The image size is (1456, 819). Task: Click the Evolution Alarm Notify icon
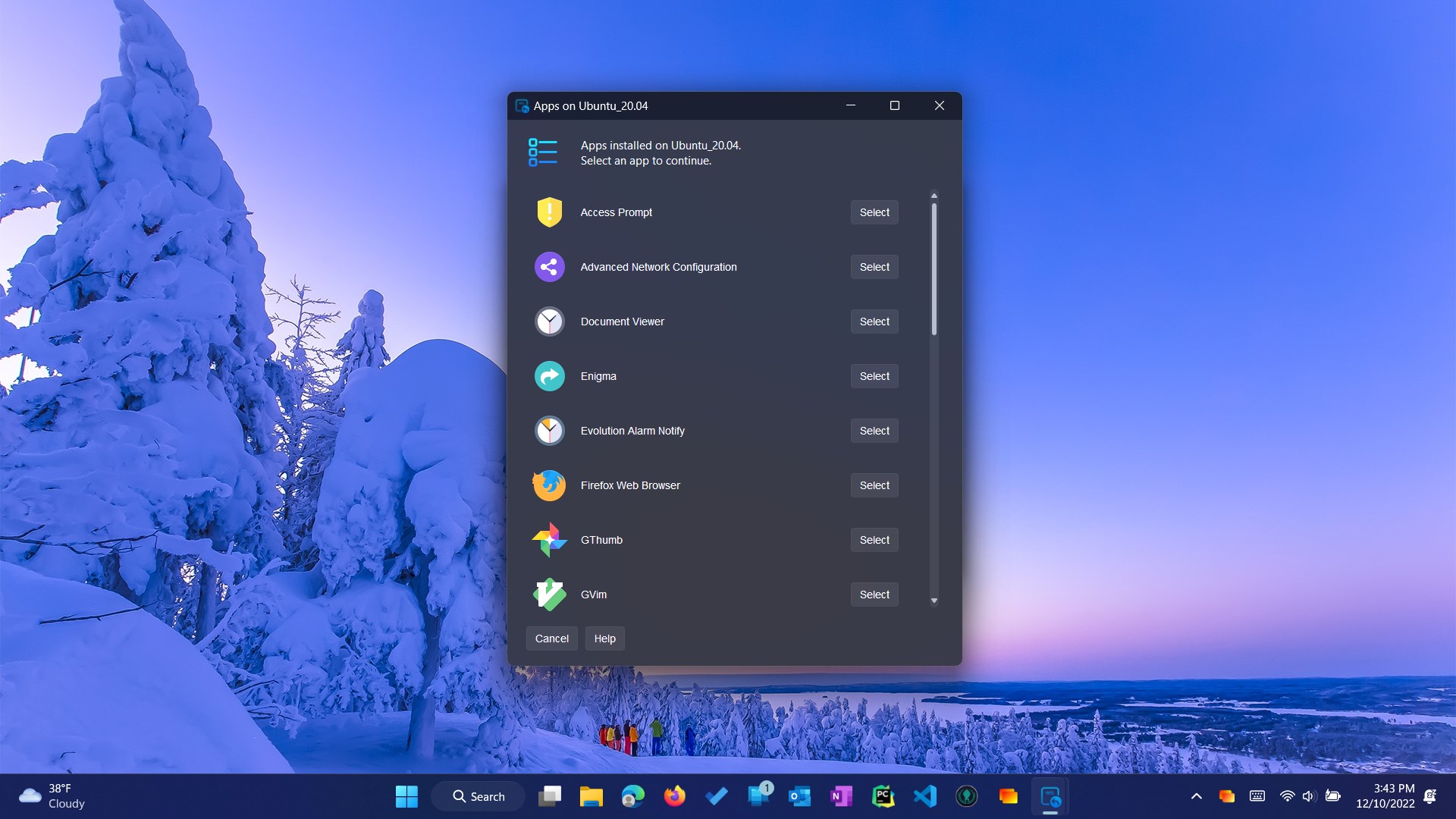point(549,431)
